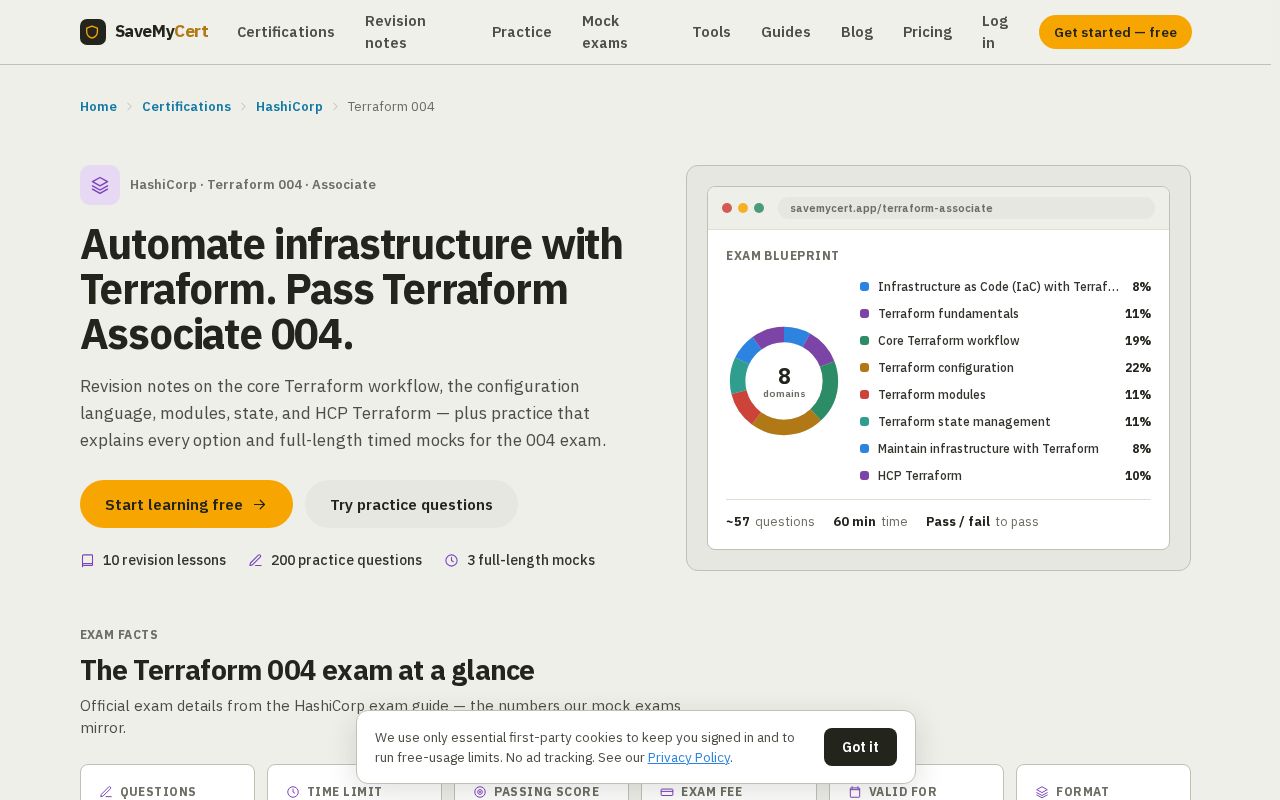This screenshot has width=1280, height=800.
Task: Click Get started — free button
Action: [1115, 32]
